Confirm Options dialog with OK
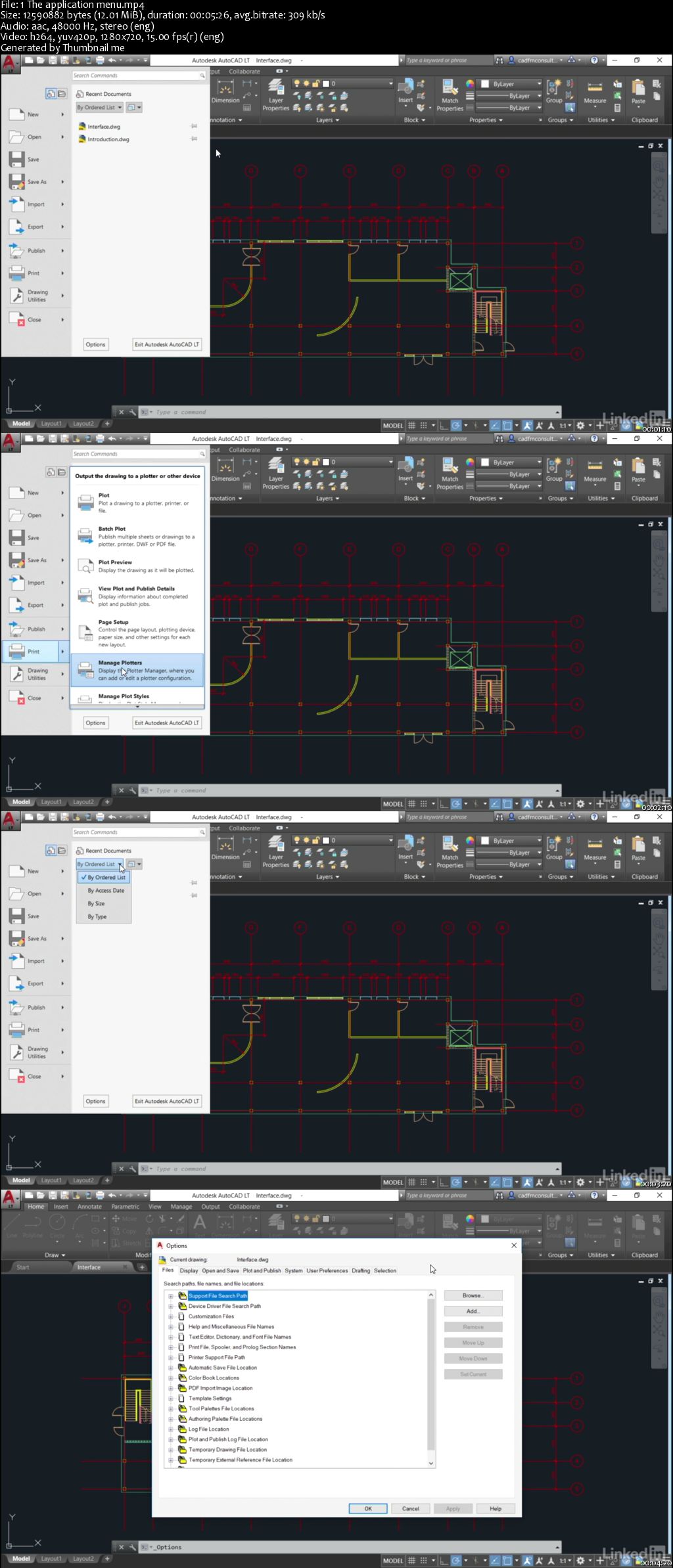 368,1508
